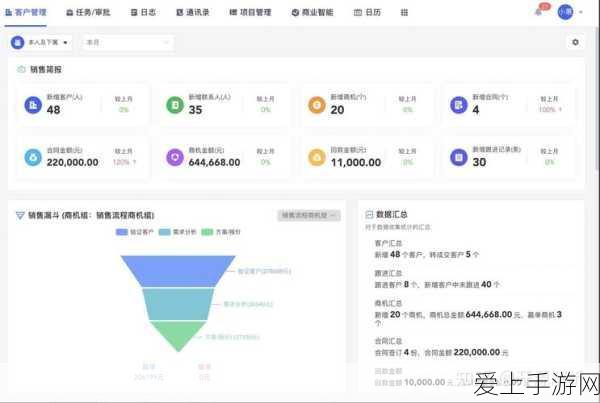Click the 回款金额 value 11,000.00
The image size is (600, 403).
point(356,162)
